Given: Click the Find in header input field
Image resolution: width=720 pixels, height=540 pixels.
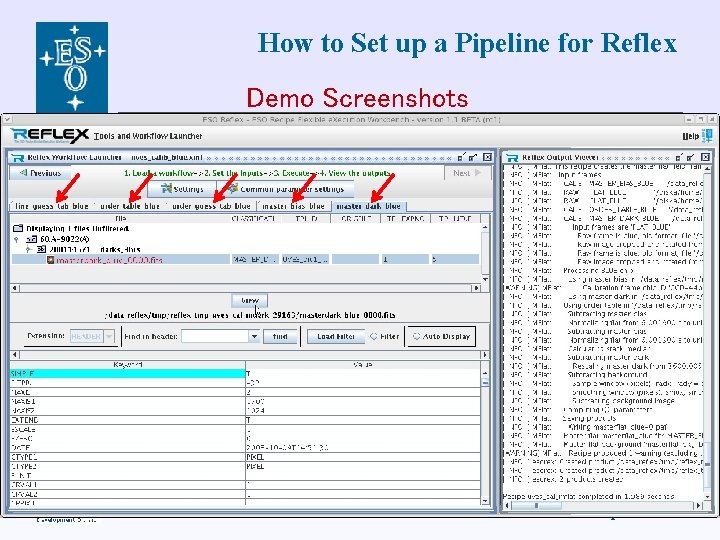Looking at the screenshot, I should [x=215, y=336].
